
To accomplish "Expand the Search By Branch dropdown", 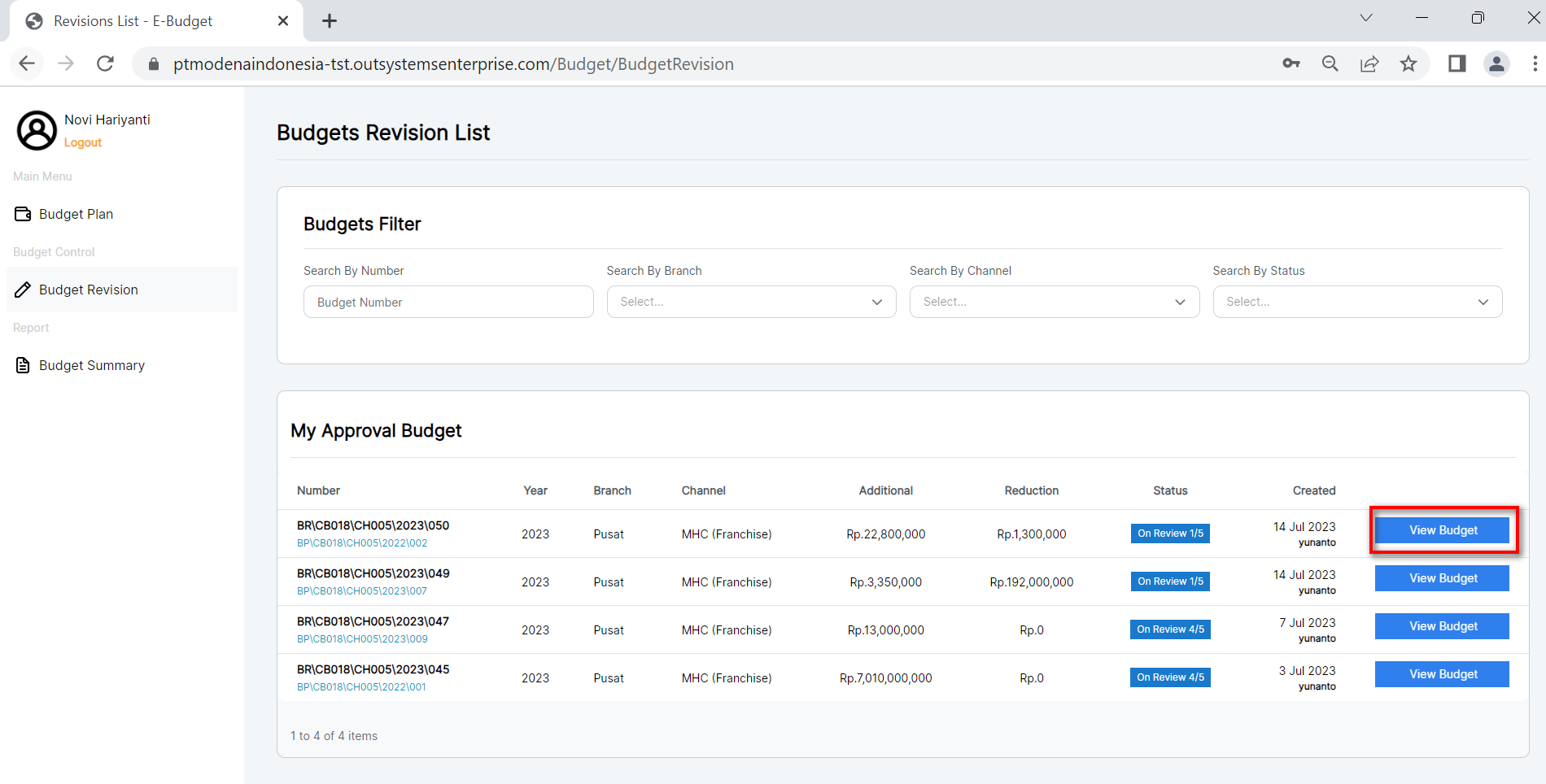I will click(x=750, y=302).
